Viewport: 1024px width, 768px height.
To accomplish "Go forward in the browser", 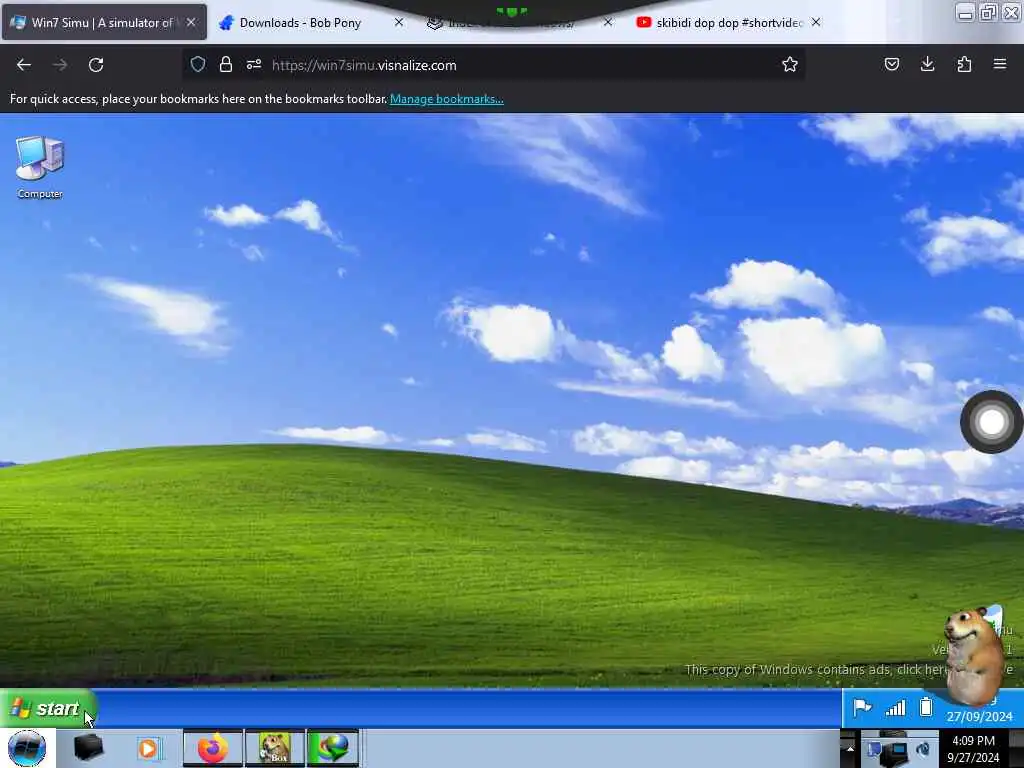I will pyautogui.click(x=60, y=65).
